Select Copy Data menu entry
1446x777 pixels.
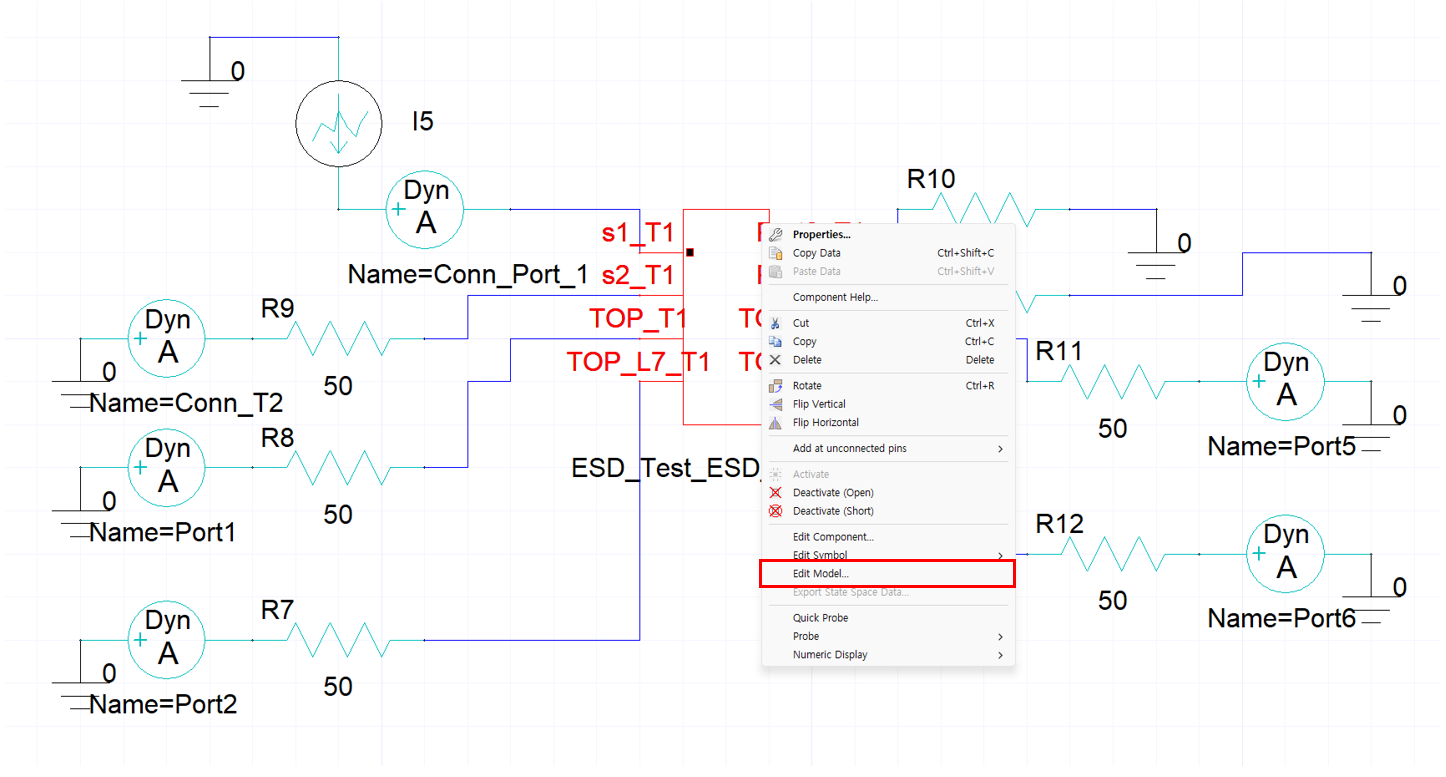(817, 253)
